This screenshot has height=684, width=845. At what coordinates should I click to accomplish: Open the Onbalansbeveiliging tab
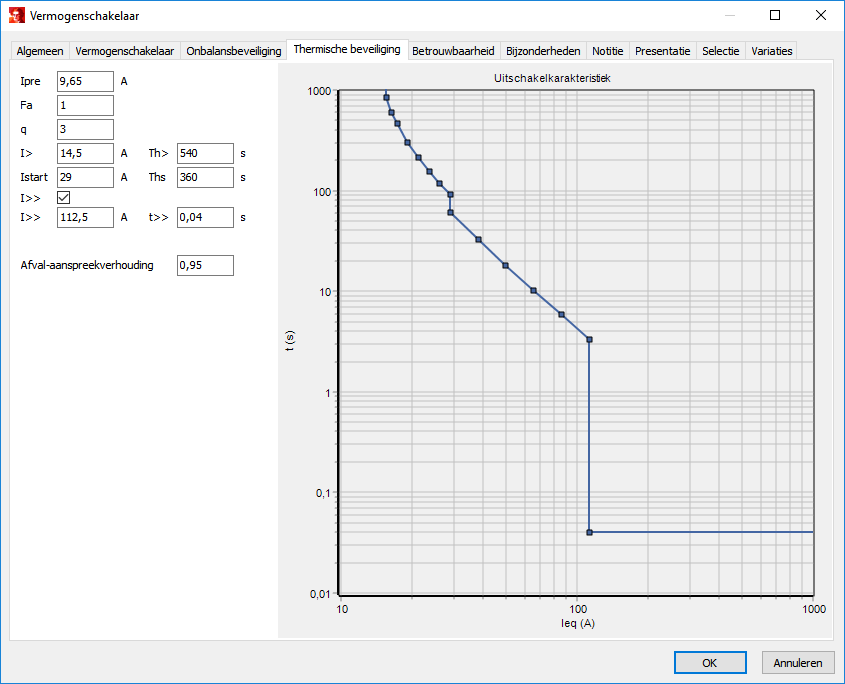pyautogui.click(x=234, y=51)
